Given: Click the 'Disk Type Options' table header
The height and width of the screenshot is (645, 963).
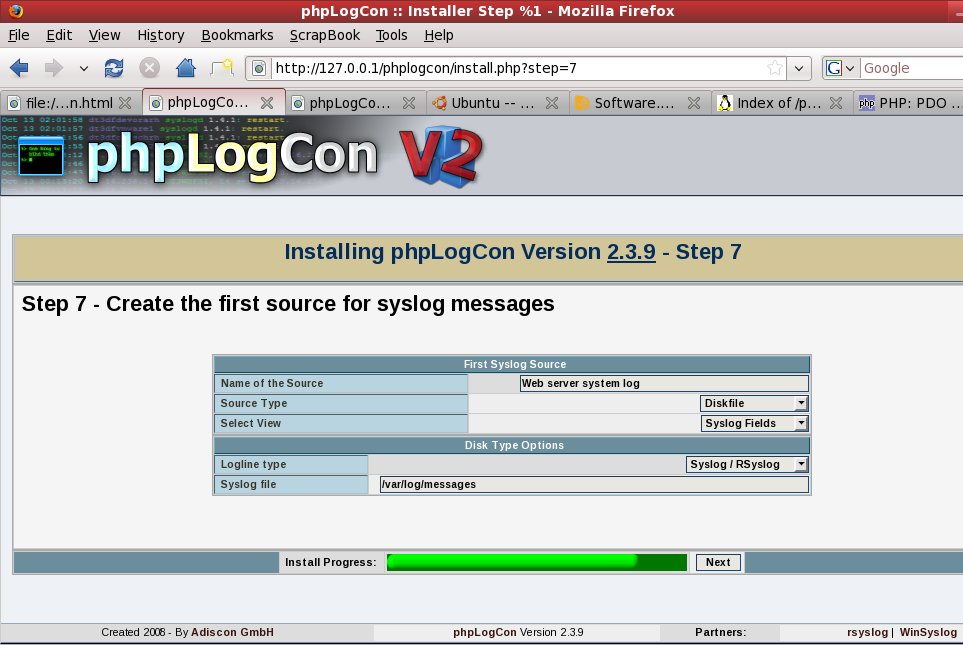Looking at the screenshot, I should 512,445.
